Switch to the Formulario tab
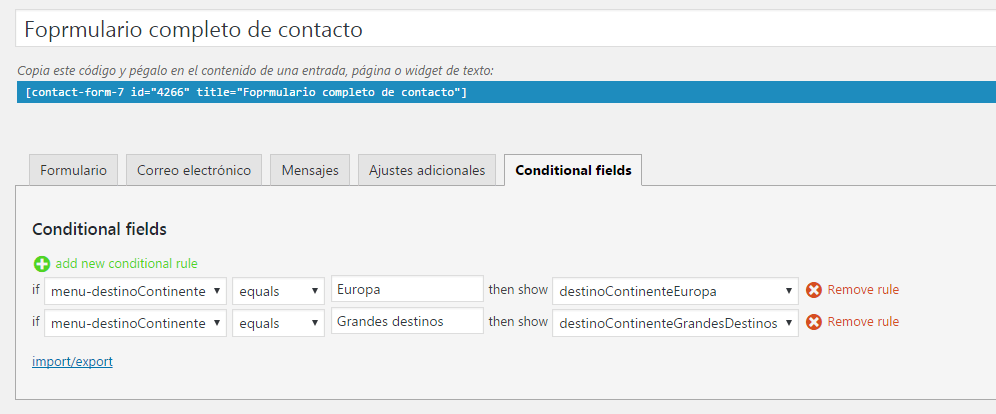The image size is (996, 414). point(74,170)
